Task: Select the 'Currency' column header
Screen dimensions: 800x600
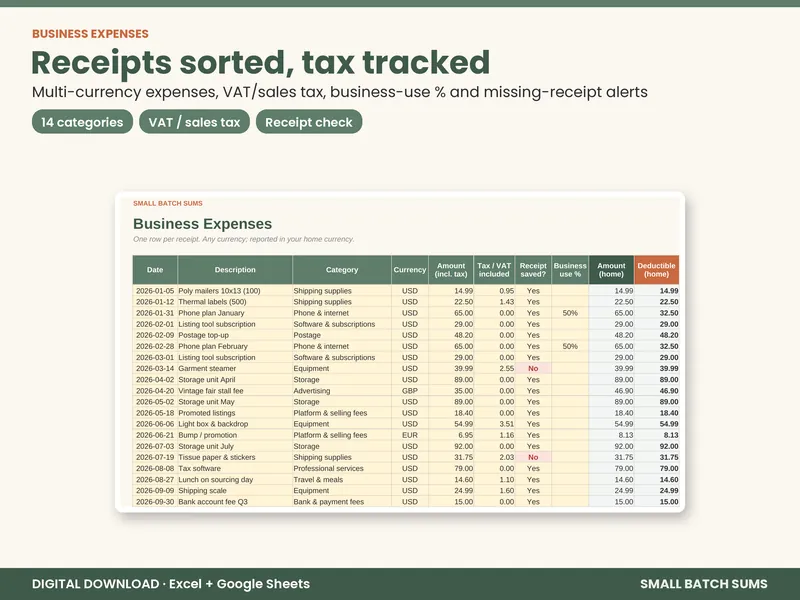Action: click(410, 270)
